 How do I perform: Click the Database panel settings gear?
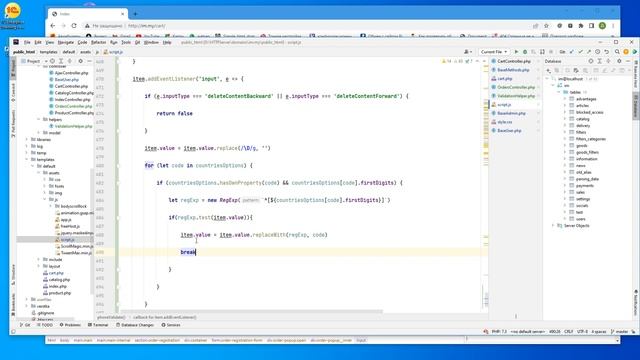click(619, 61)
